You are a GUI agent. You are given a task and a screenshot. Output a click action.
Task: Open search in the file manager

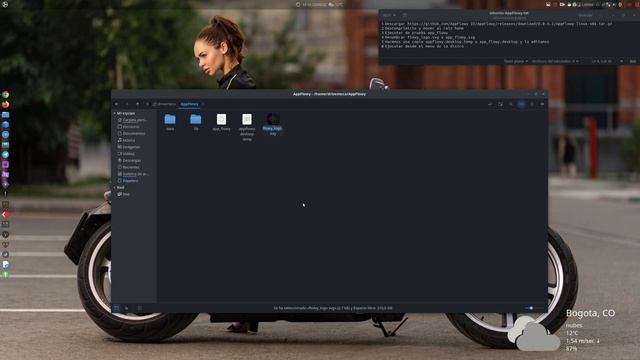[511, 104]
